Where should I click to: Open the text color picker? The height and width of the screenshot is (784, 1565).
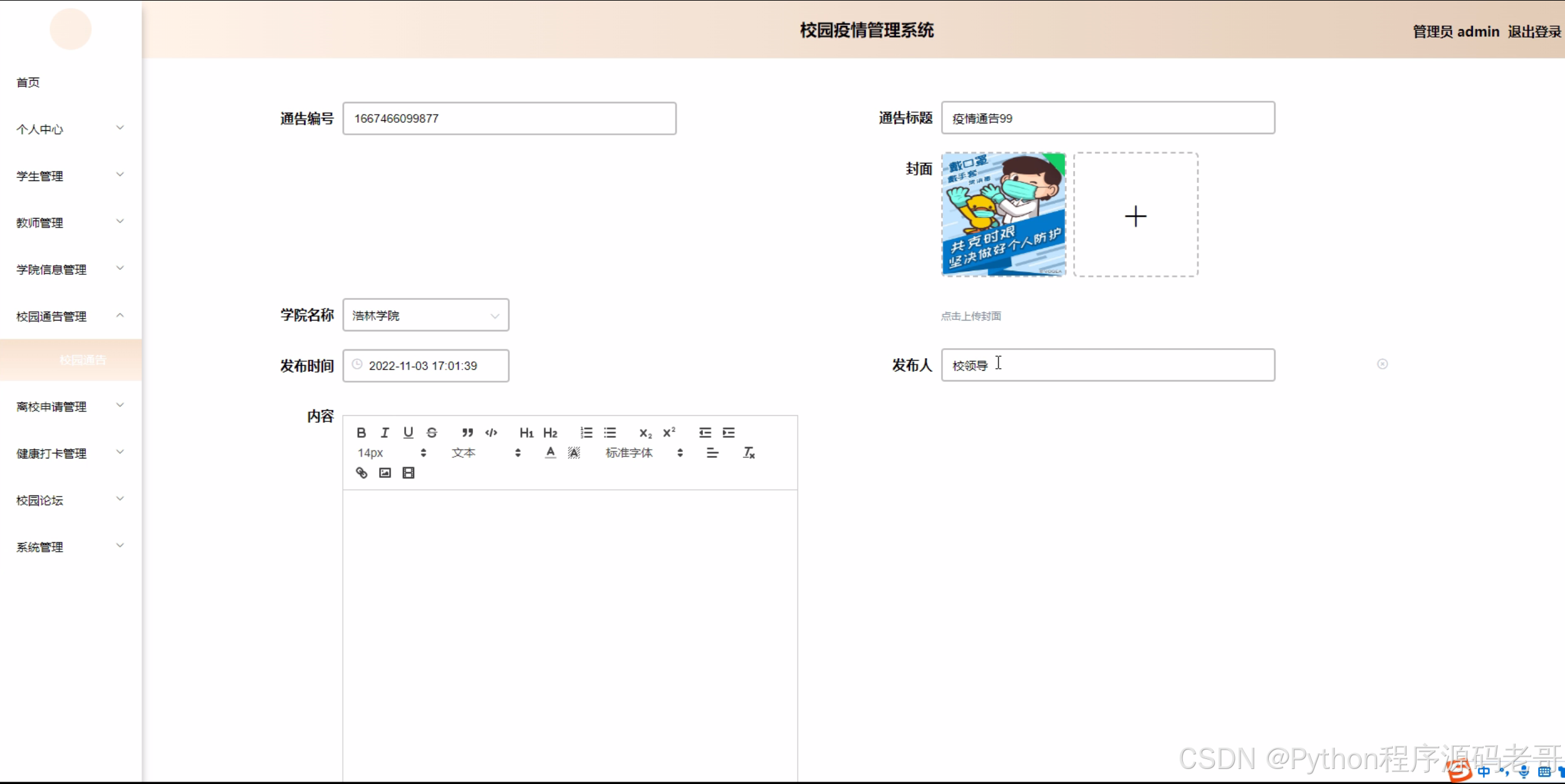pyautogui.click(x=550, y=453)
